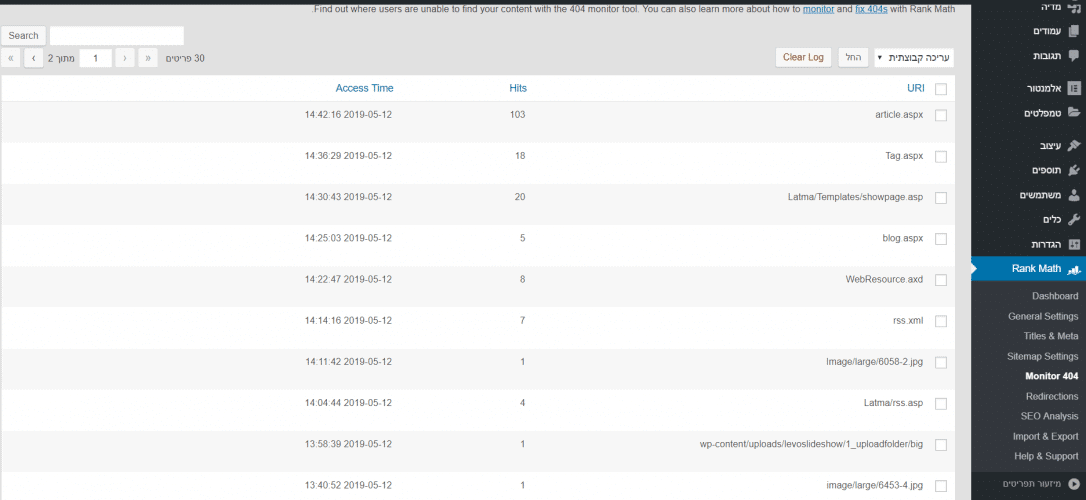
Task: Check the image/large/6453-4.jpg checkbox
Action: pyautogui.click(x=941, y=486)
